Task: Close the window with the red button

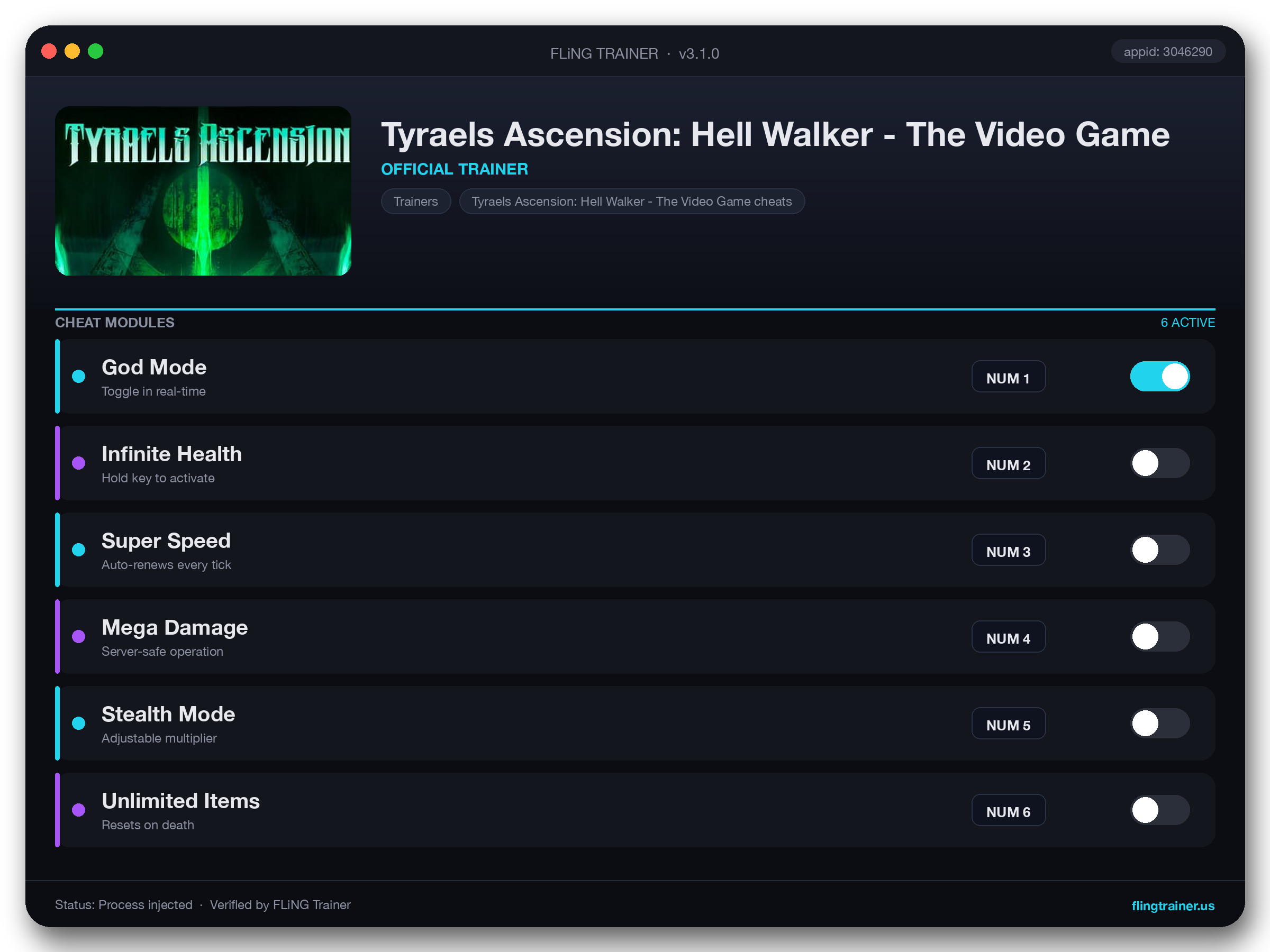Action: click(49, 51)
